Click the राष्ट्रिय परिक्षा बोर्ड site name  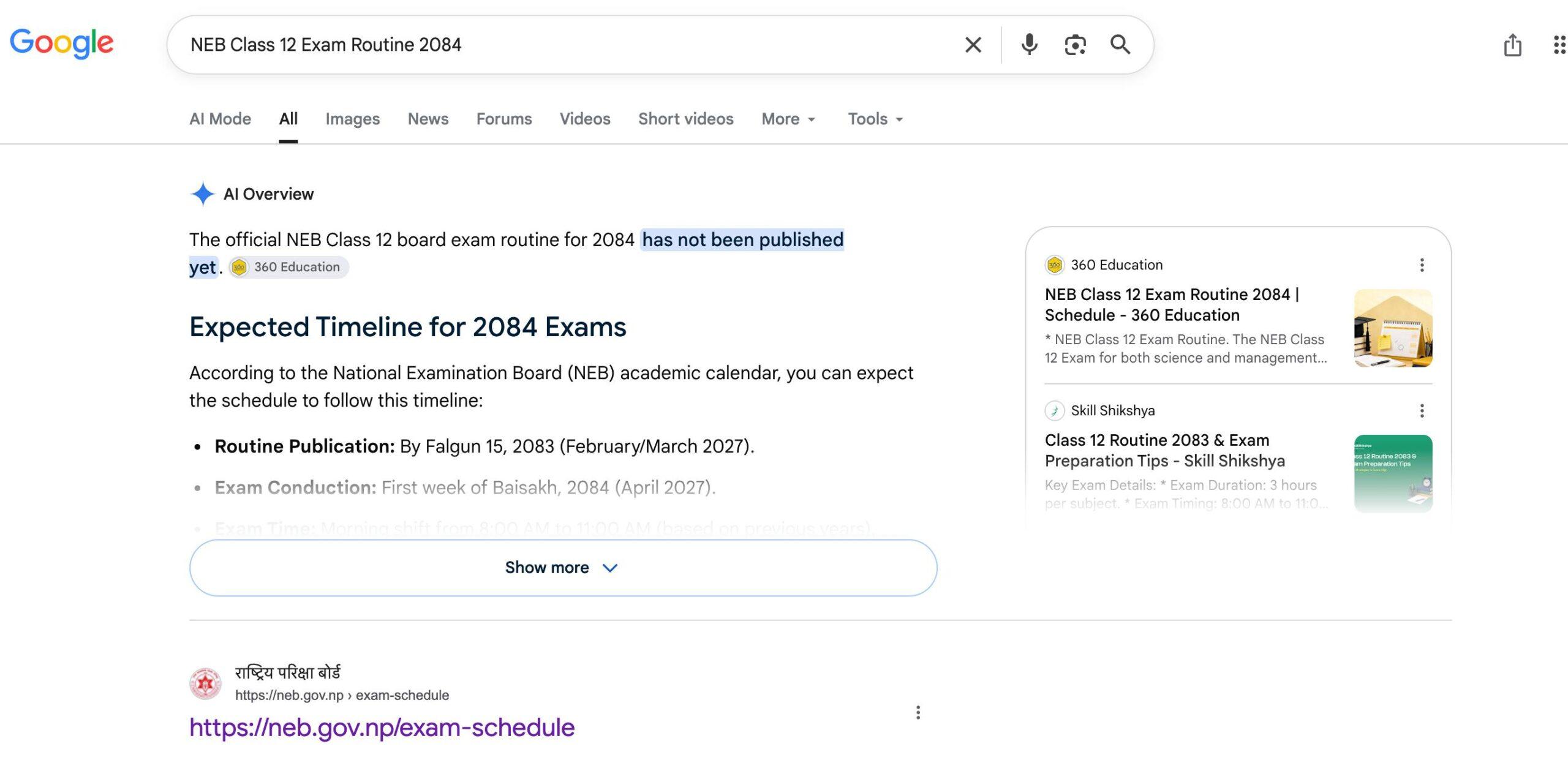(x=288, y=672)
